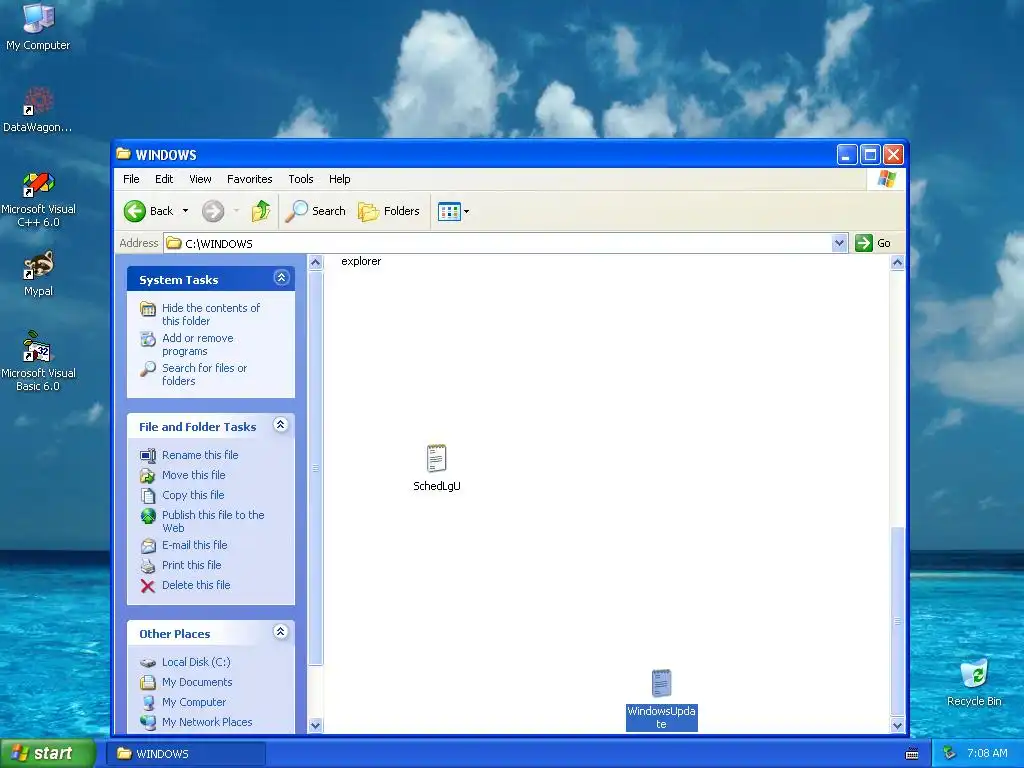Screen dimensions: 1024x768
Task: Click Add or remove programs link
Action: 197,344
